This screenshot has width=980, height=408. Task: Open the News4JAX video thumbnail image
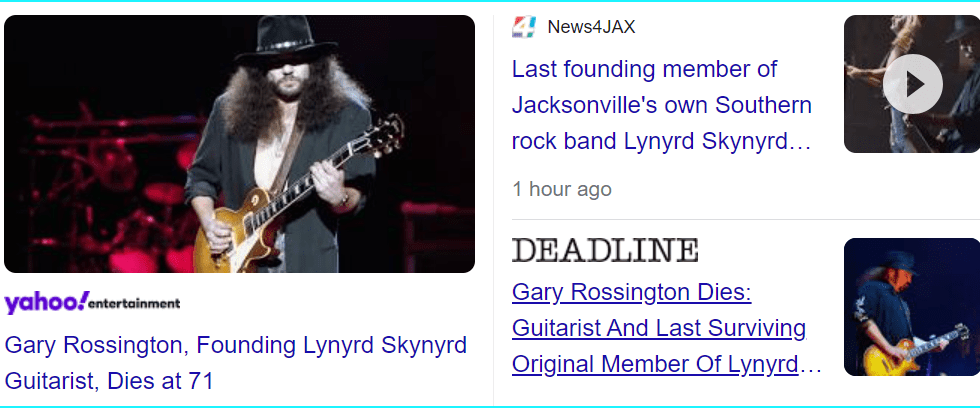[912, 84]
